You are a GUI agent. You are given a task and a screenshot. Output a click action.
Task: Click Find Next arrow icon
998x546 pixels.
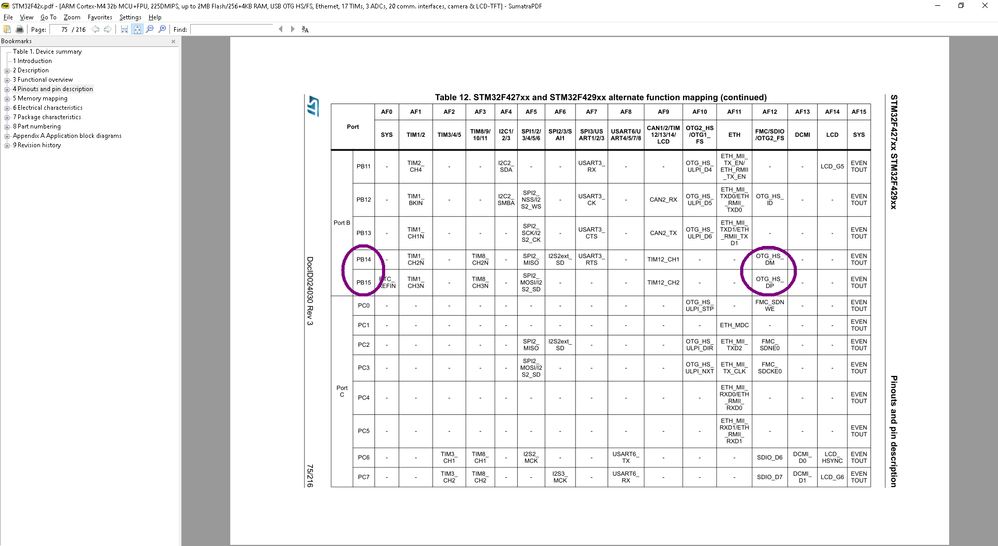click(292, 29)
